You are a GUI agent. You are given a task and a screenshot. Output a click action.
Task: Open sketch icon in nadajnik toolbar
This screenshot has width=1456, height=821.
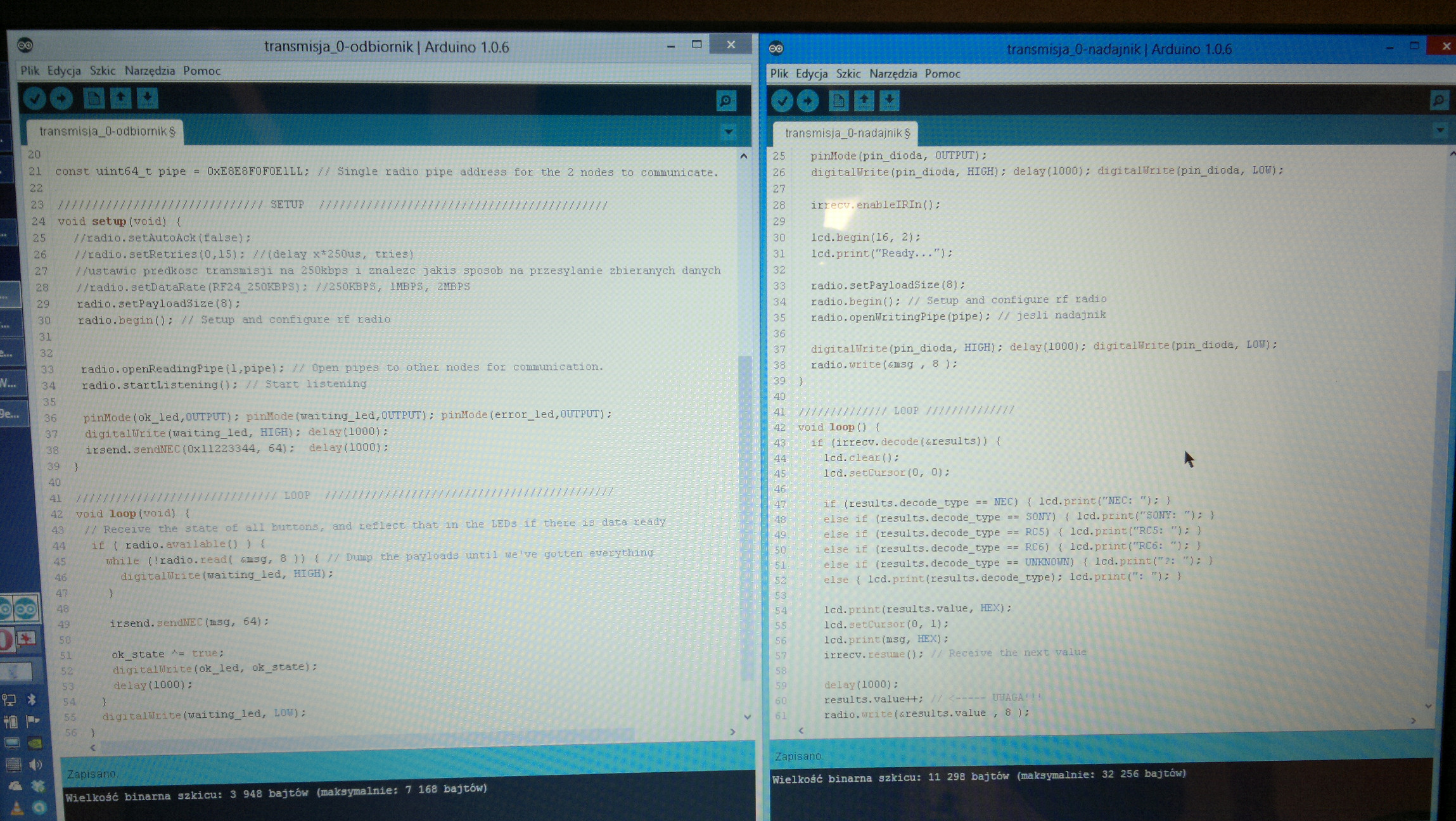point(864,100)
